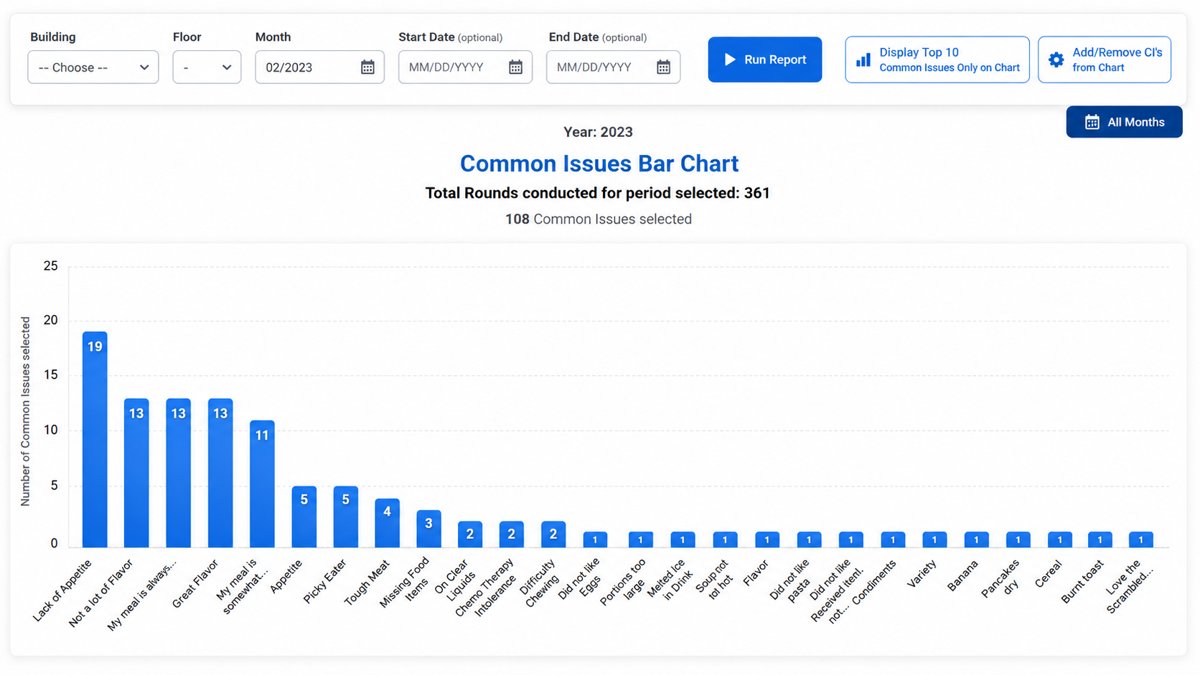Select the Appetite bar showing 5
Screen dimensions: 1200x675
[x=304, y=517]
